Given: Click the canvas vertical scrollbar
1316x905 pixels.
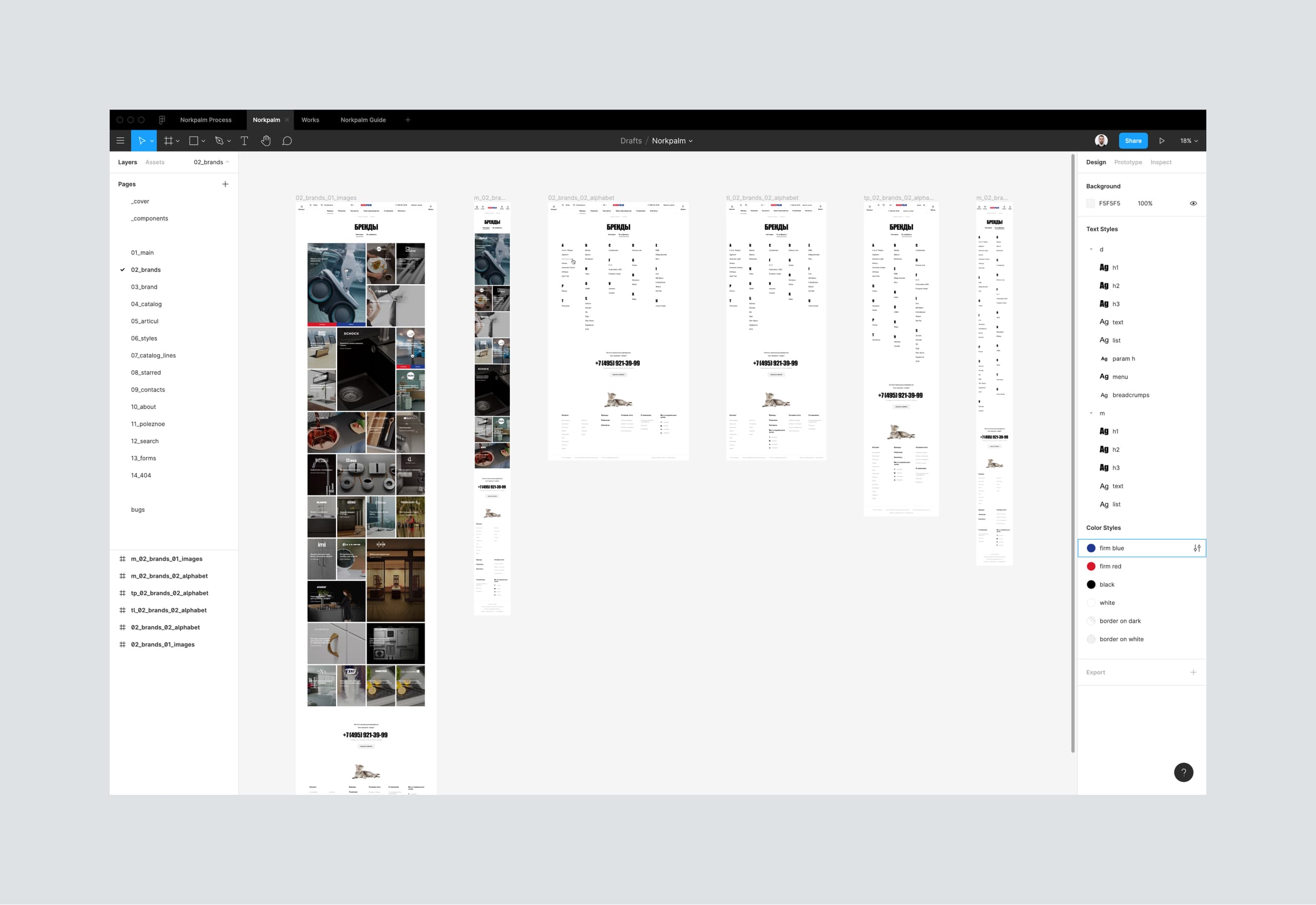Looking at the screenshot, I should tap(1073, 454).
